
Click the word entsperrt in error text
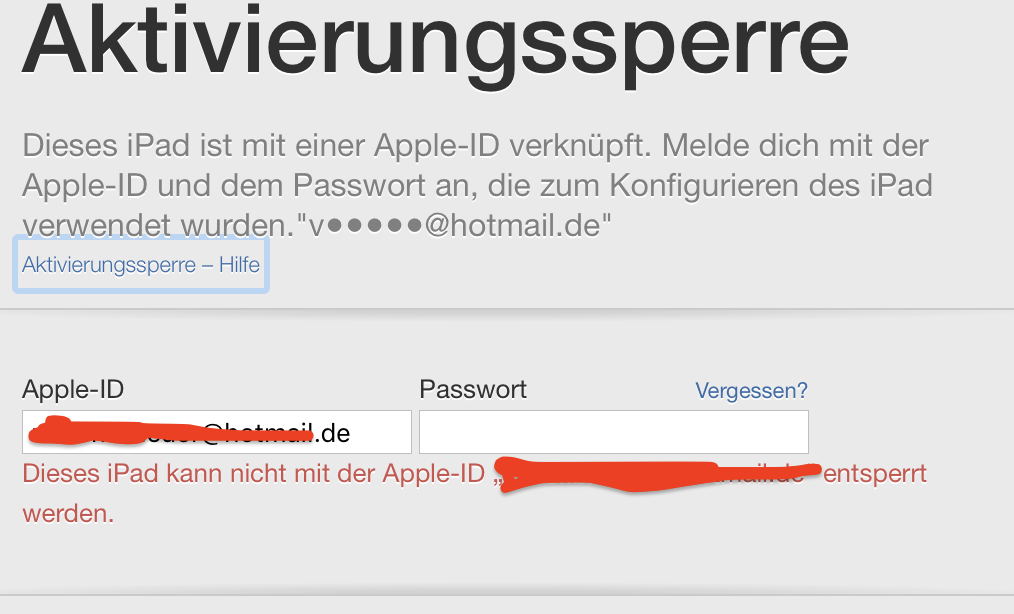pyautogui.click(x=875, y=474)
